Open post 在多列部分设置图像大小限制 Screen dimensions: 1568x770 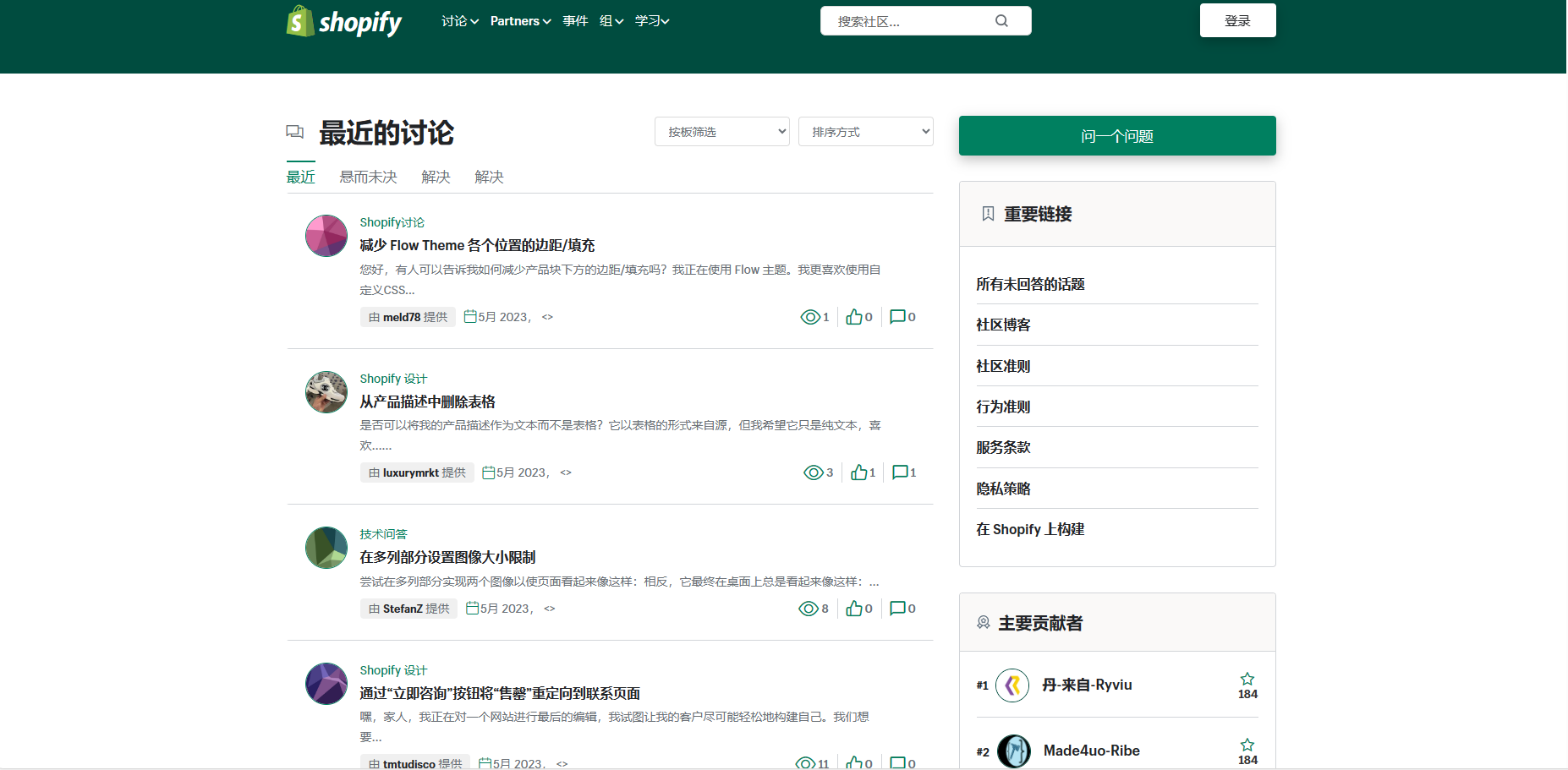(447, 557)
